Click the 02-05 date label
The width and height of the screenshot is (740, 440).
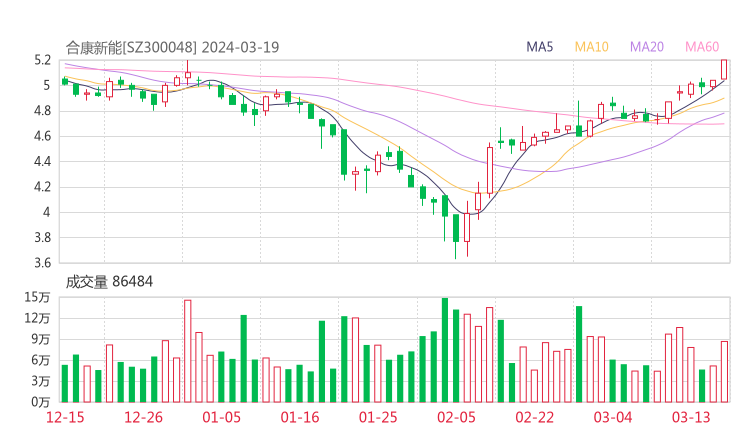456,417
